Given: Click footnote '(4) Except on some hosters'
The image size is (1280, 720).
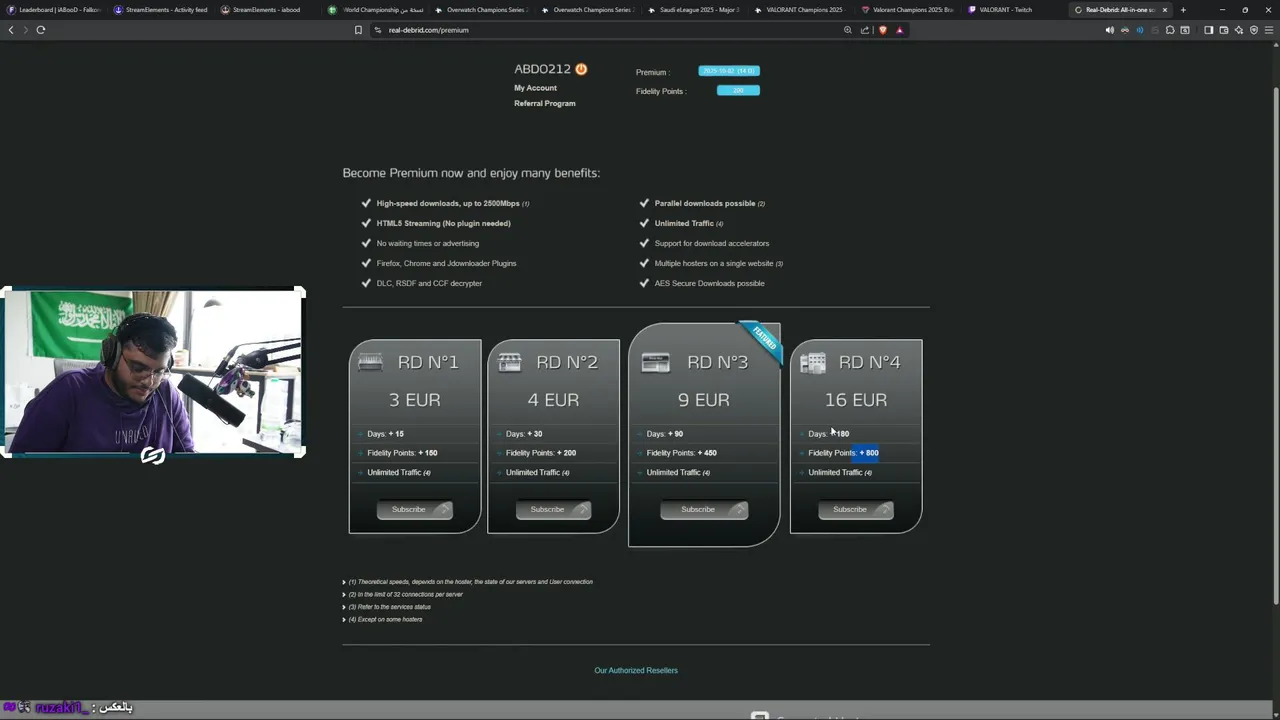Looking at the screenshot, I should pyautogui.click(x=385, y=620).
